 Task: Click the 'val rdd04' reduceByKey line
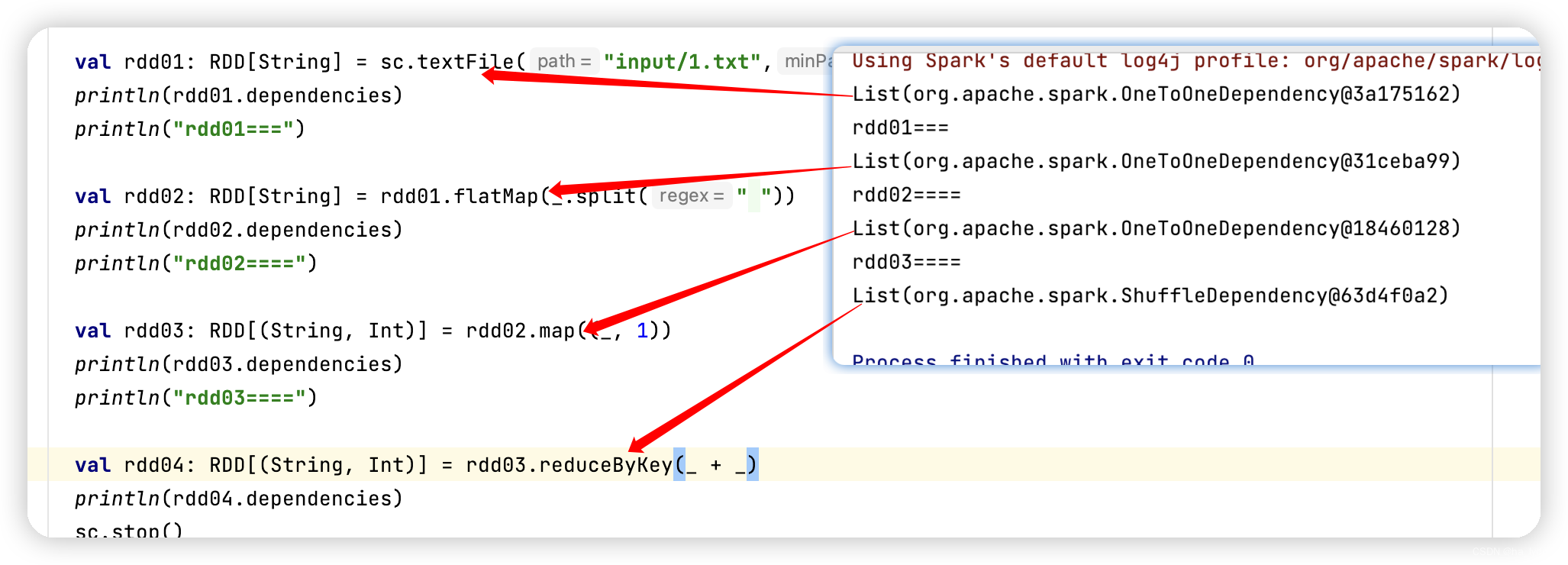click(x=416, y=465)
